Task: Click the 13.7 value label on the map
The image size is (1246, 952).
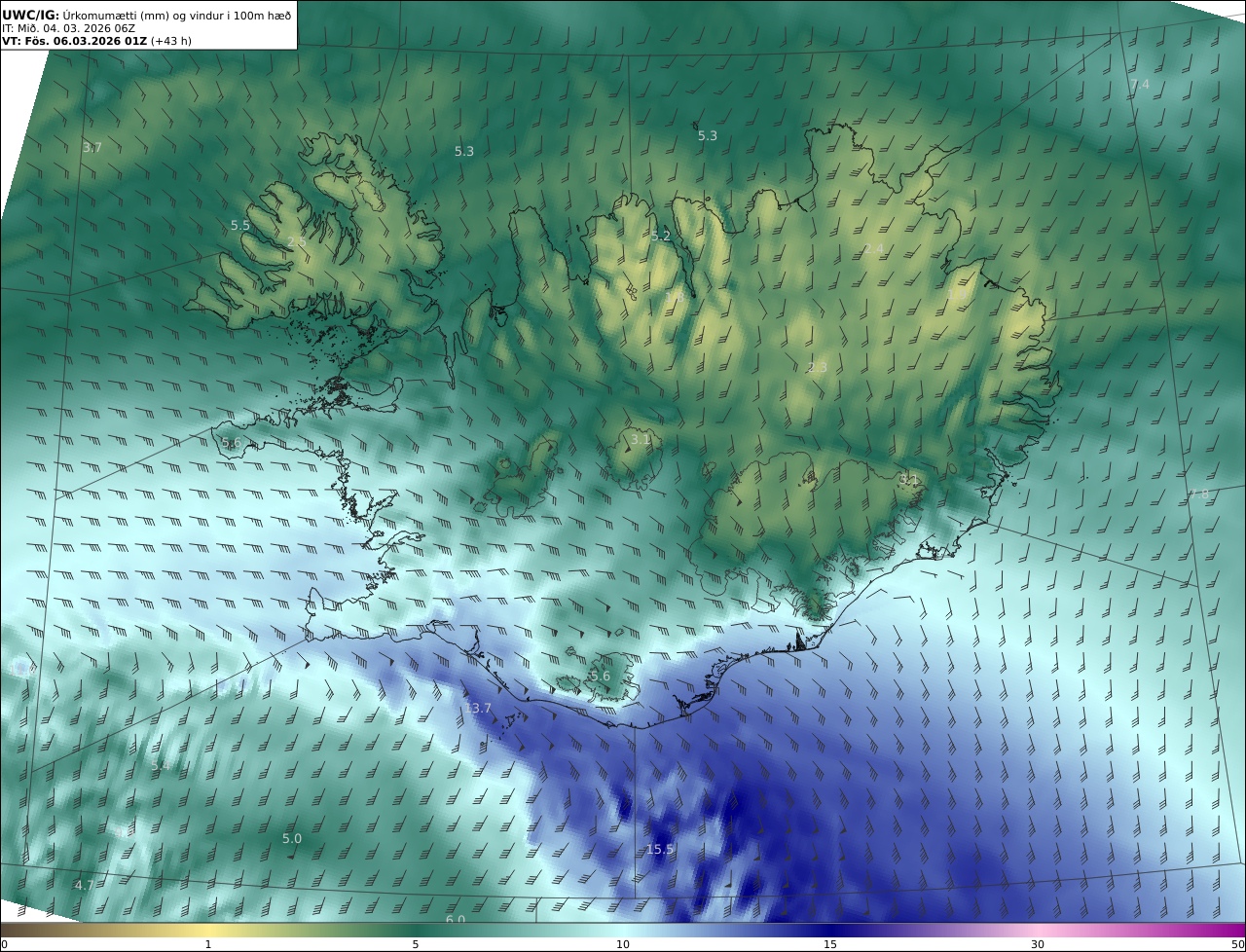Action: pos(478,709)
